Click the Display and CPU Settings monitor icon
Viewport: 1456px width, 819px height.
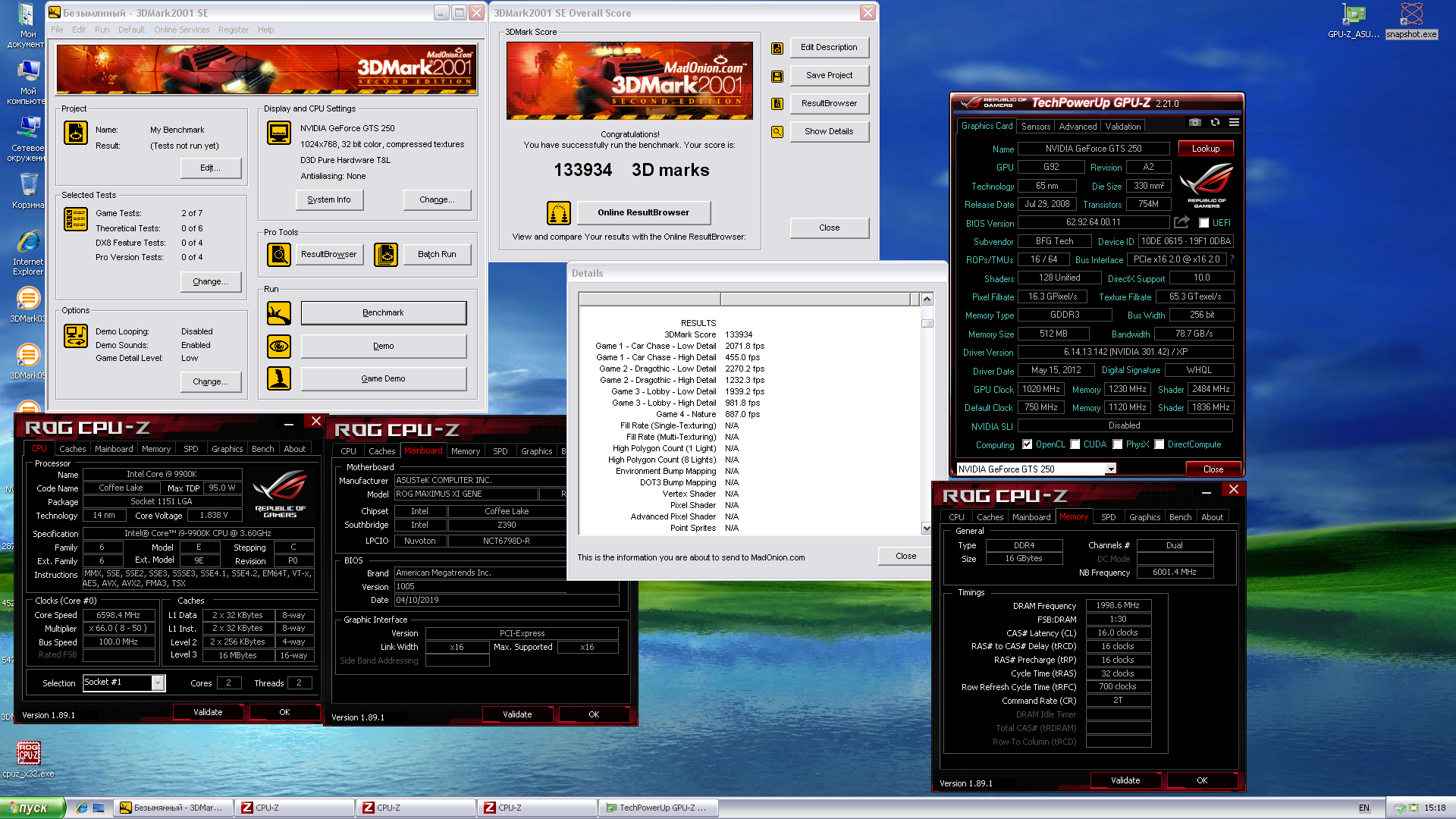[x=279, y=133]
